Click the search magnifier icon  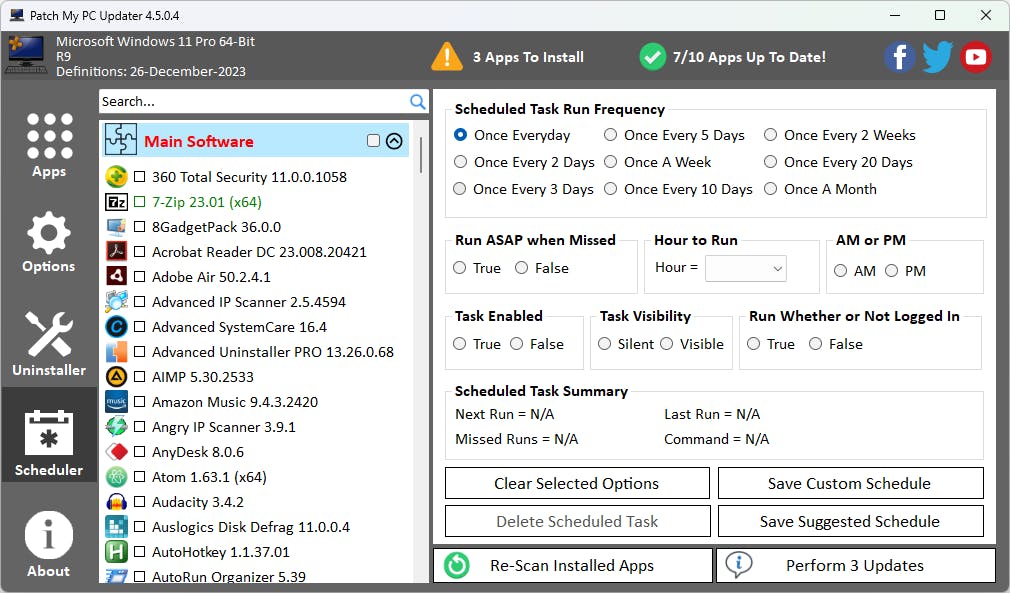[x=417, y=101]
